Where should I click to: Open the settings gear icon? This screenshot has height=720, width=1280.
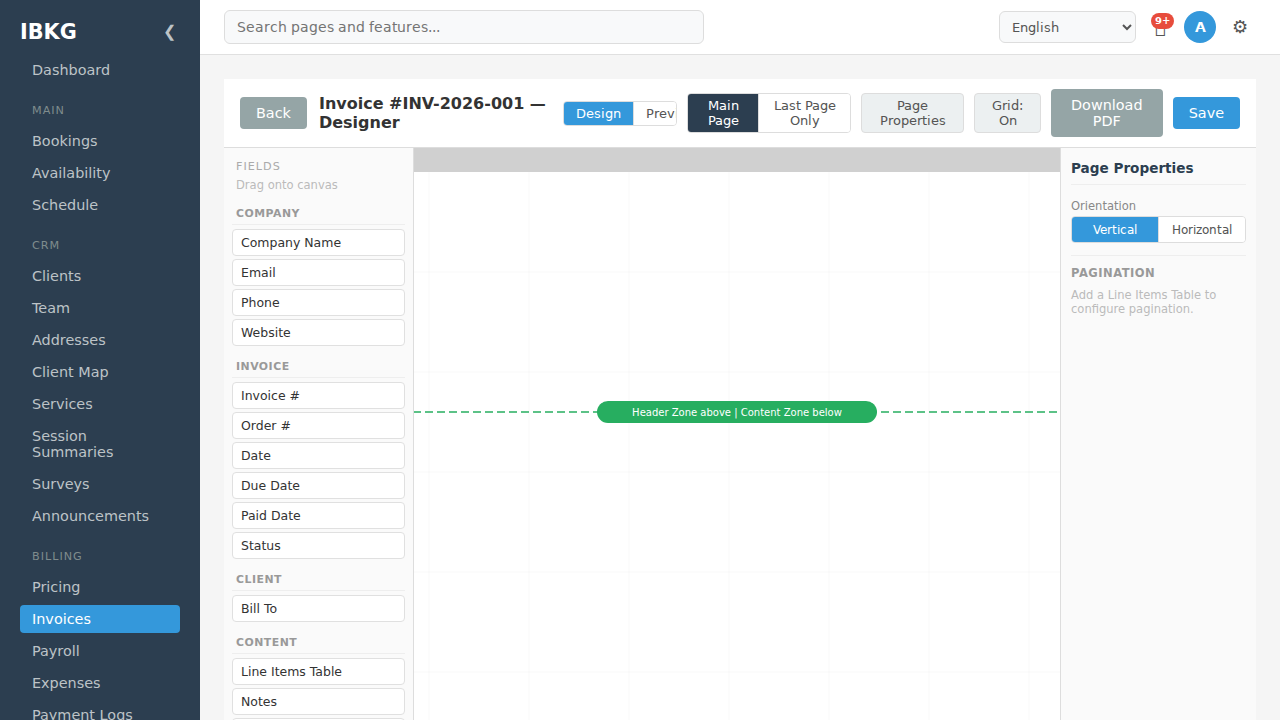pos(1240,27)
